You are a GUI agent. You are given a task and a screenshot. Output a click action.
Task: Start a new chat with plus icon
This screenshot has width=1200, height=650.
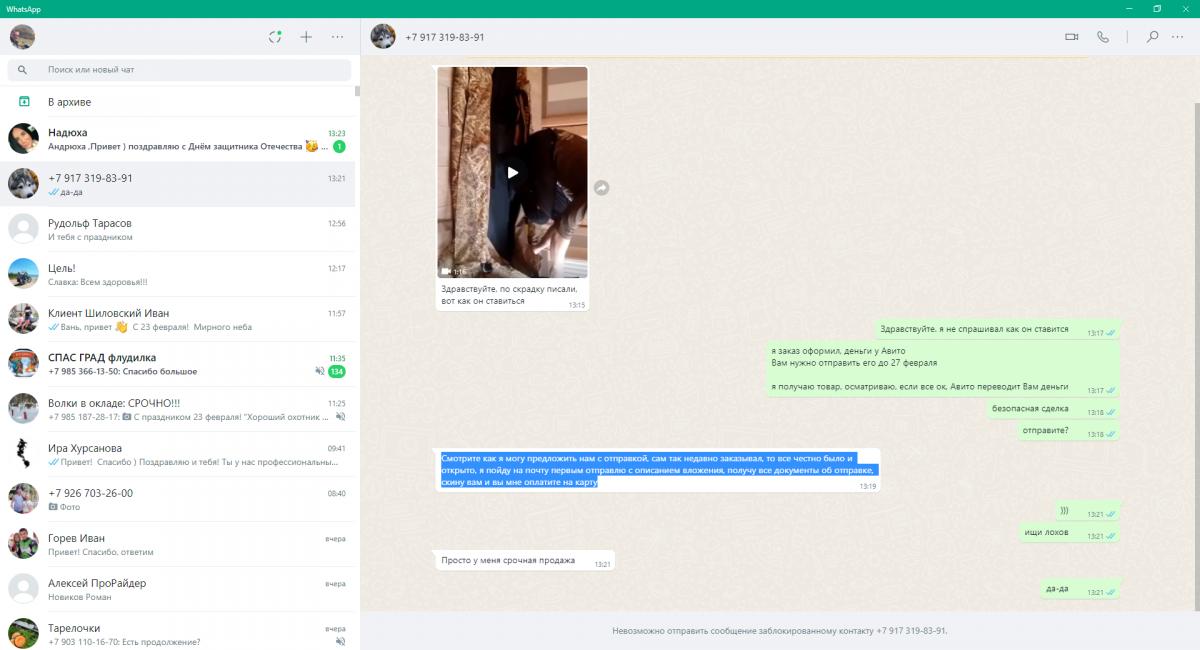(306, 37)
